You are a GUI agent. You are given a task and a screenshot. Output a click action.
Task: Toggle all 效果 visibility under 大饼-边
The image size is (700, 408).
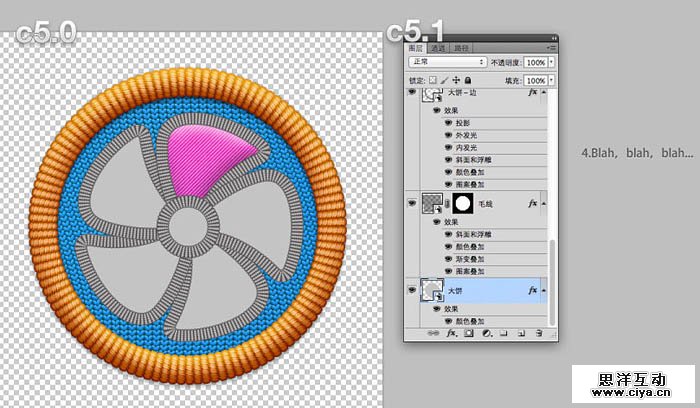click(437, 110)
